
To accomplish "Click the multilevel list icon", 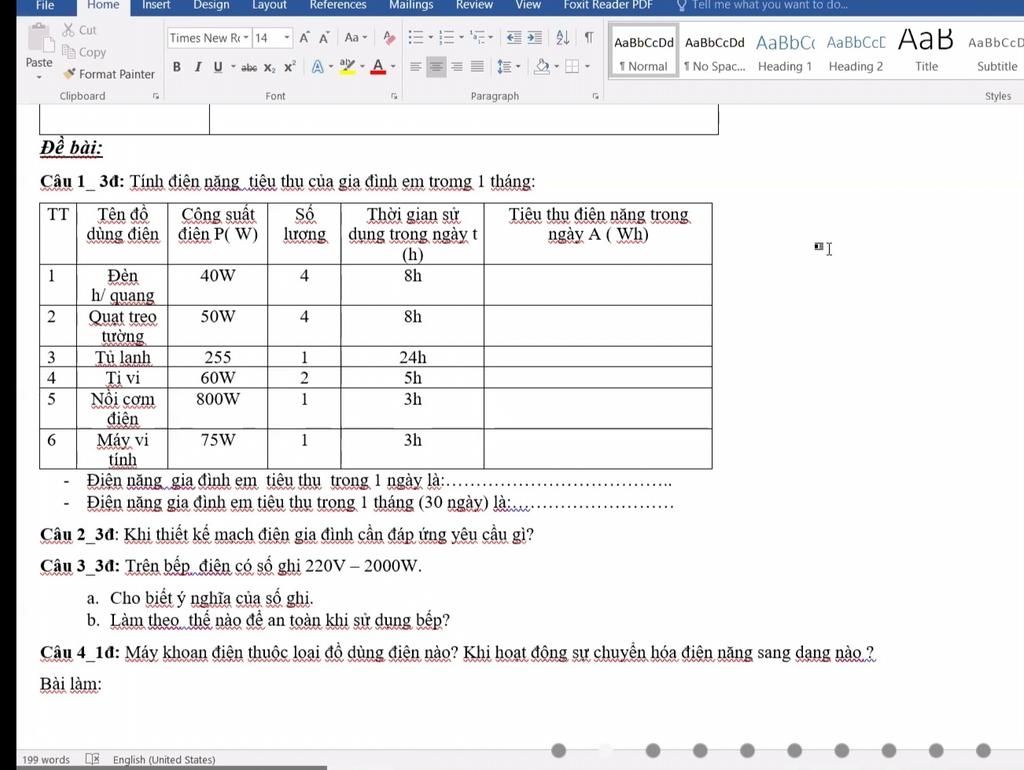I will click(x=477, y=37).
